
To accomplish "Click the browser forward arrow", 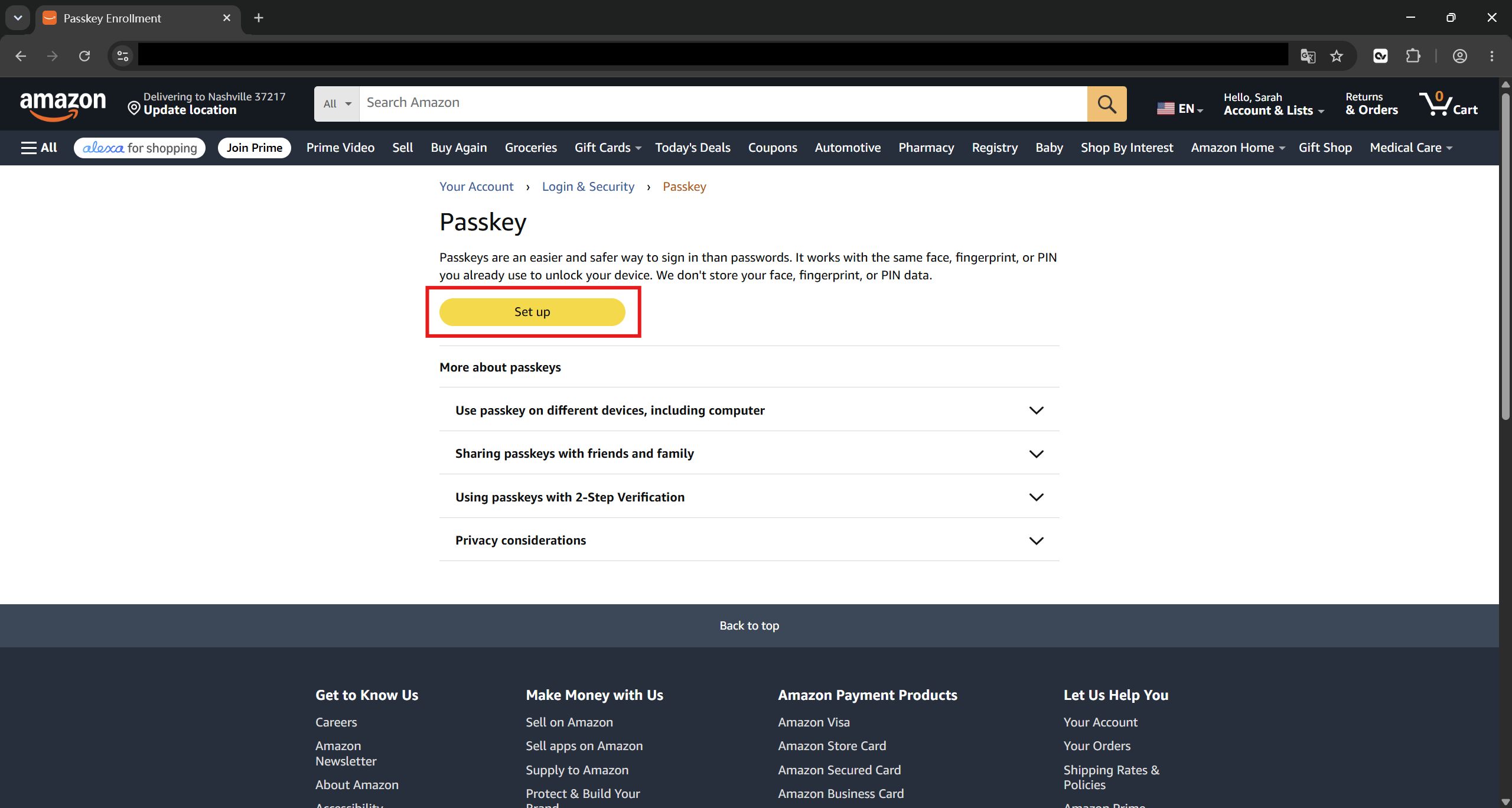I will [x=53, y=56].
